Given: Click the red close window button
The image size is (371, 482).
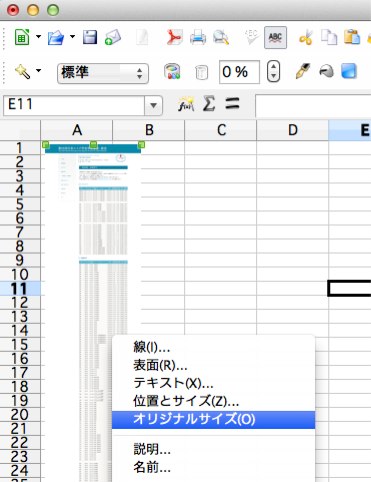Looking at the screenshot, I should coord(13,10).
